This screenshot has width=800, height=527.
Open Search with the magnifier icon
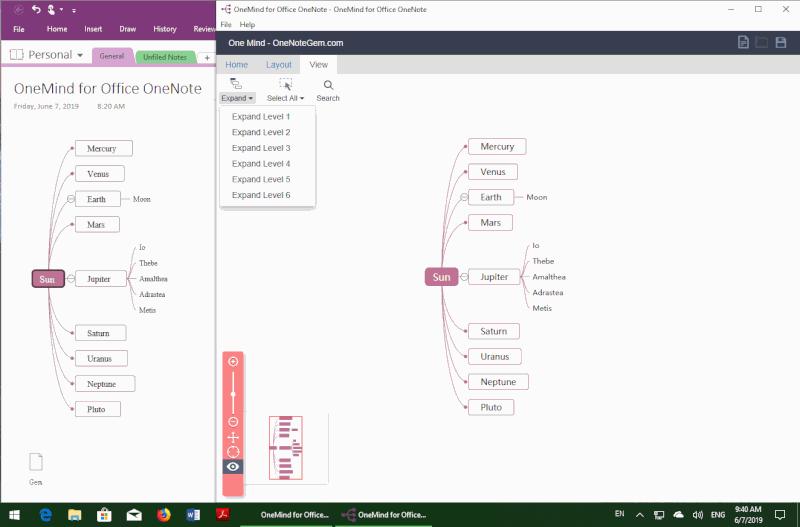point(328,85)
